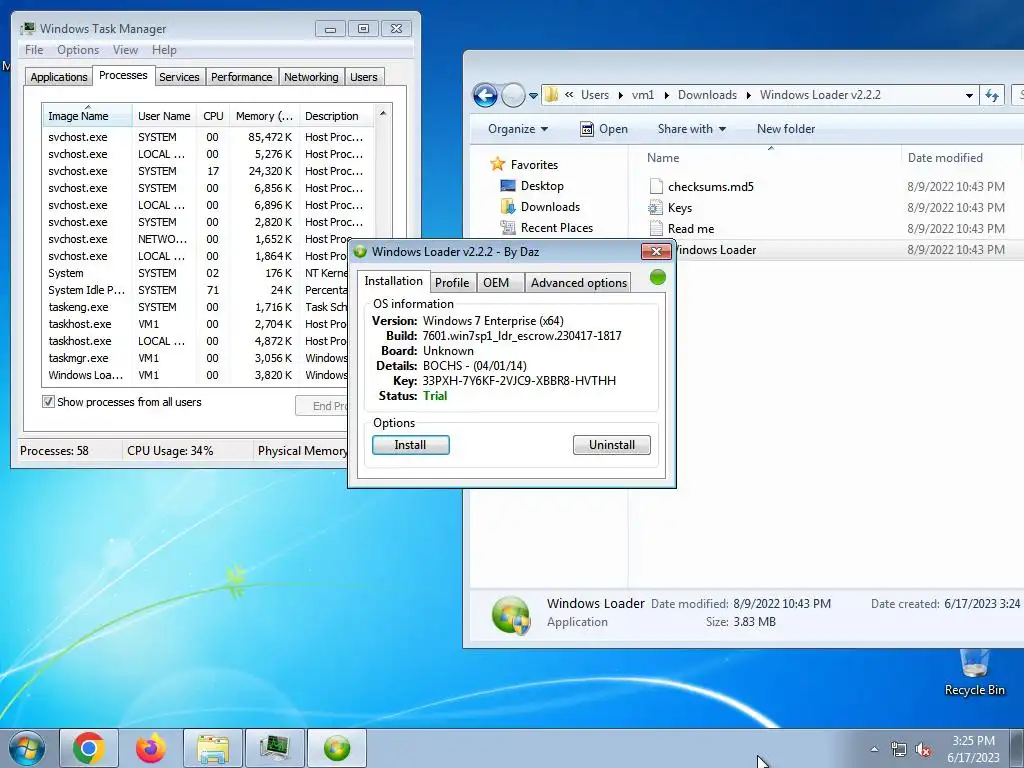Viewport: 1024px width, 768px height.
Task: Go forward in Explorer window
Action: 513,95
